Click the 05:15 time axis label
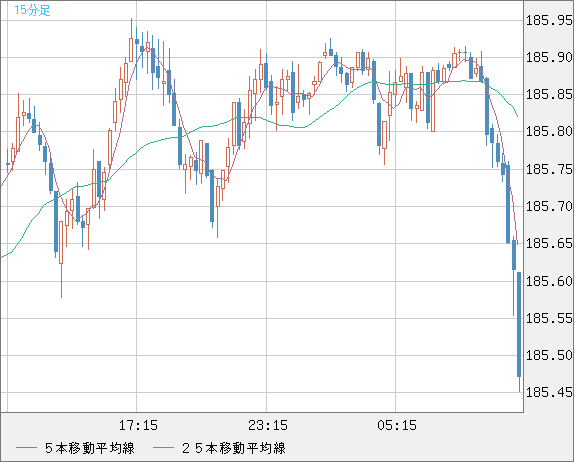The height and width of the screenshot is (462, 574). [x=397, y=425]
